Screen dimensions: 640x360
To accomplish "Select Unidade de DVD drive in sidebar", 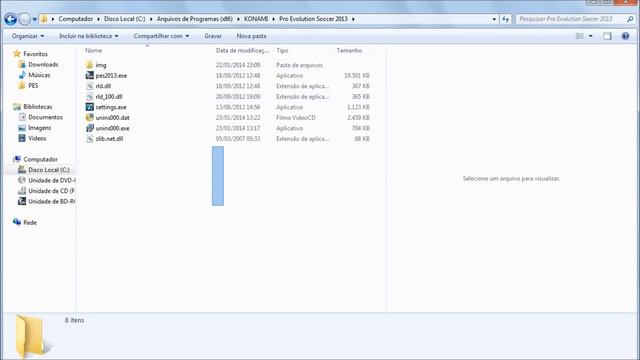I will coord(51,180).
